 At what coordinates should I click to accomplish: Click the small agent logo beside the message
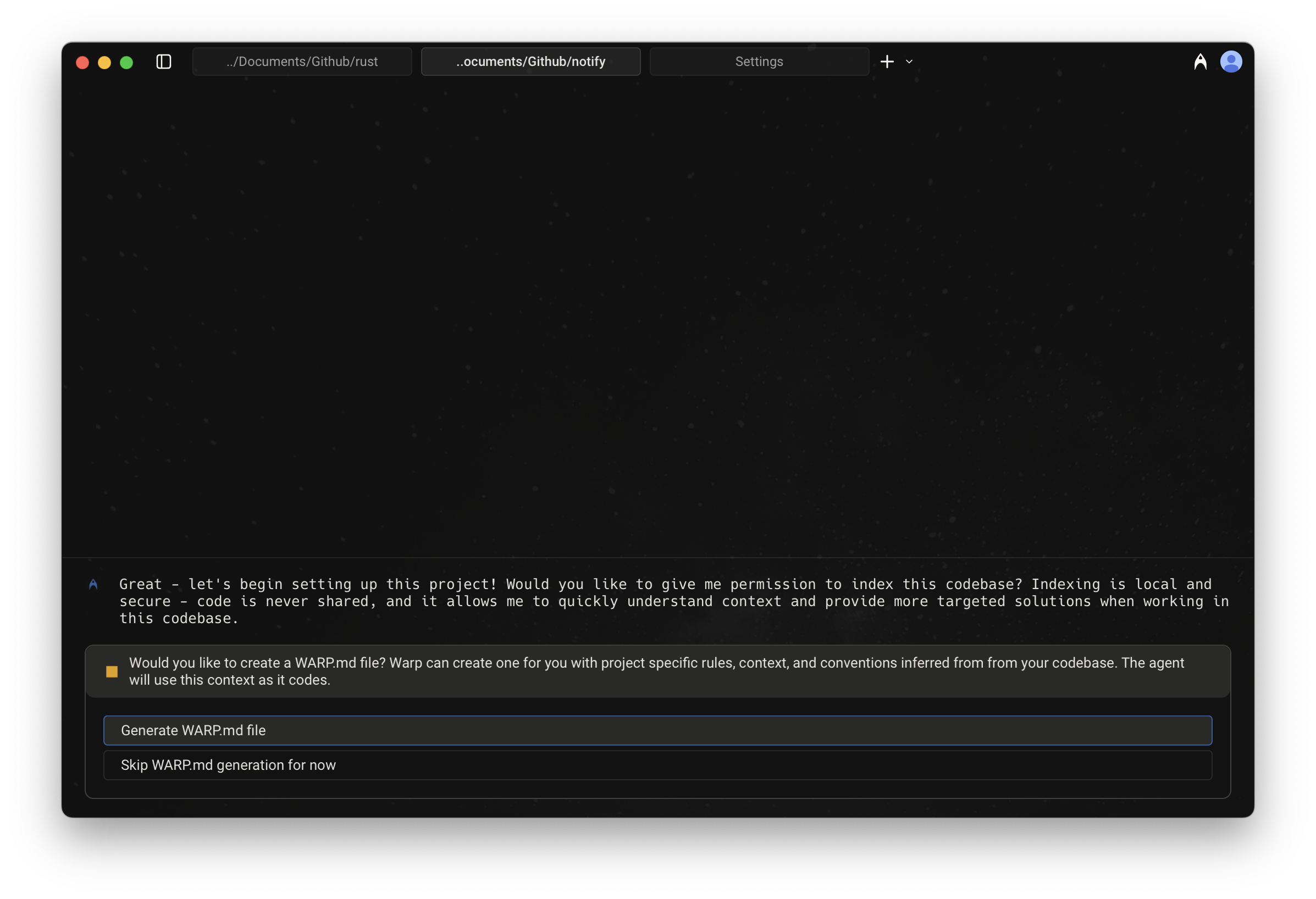point(93,584)
